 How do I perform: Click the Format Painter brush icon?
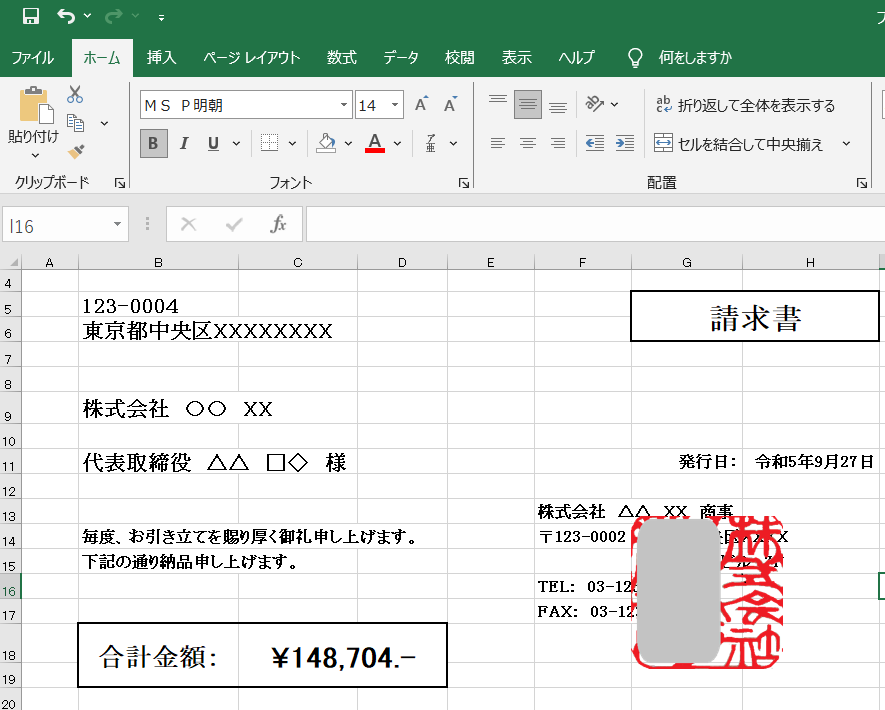(75, 152)
